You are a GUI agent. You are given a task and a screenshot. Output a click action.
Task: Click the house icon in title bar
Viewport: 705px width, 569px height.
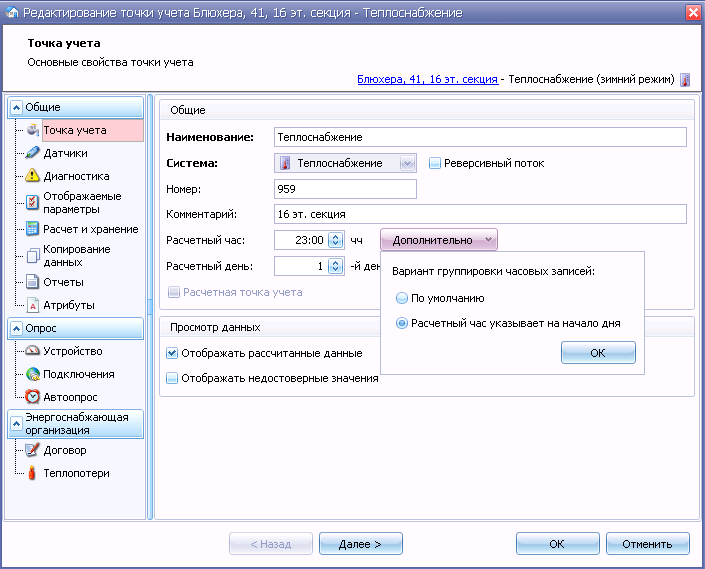coord(11,12)
